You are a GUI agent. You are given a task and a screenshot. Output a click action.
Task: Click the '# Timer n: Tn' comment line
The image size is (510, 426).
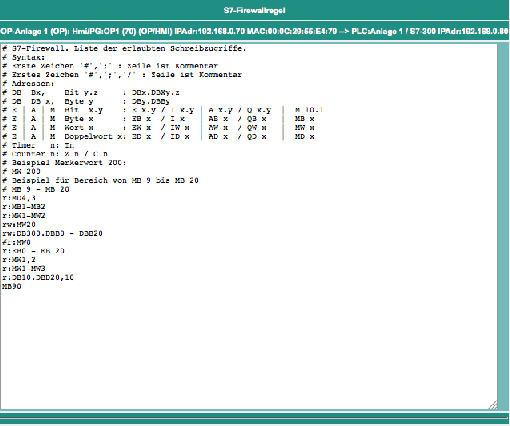pyautogui.click(x=38, y=145)
